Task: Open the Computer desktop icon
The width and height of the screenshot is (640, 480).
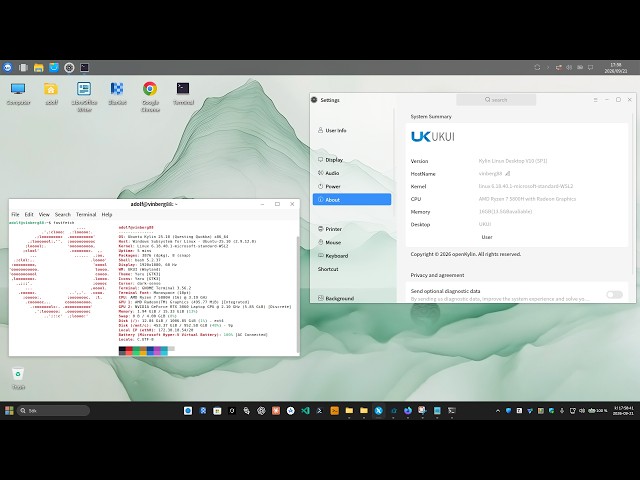Action: (18, 94)
